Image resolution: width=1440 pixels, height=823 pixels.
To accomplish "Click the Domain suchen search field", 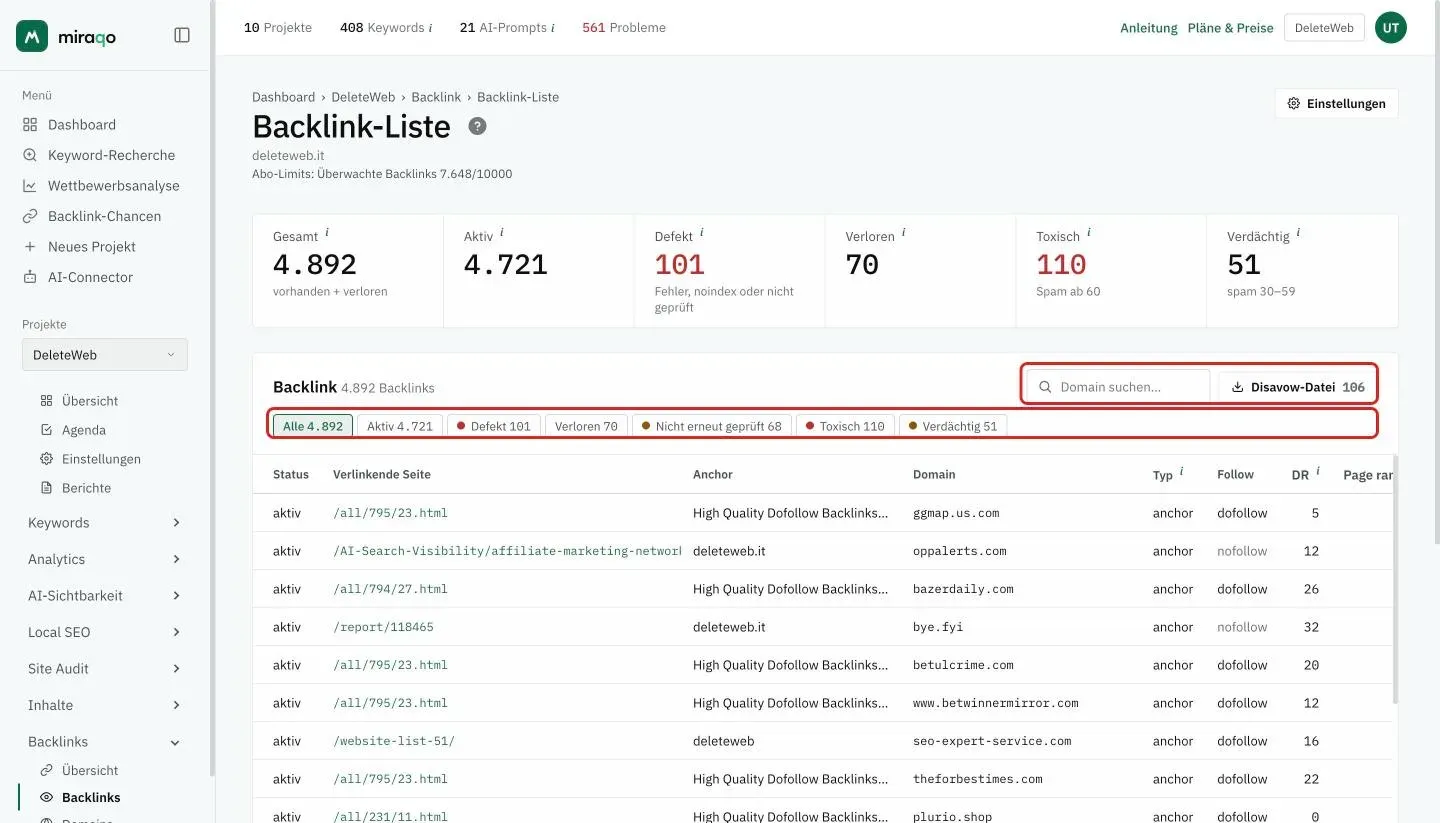I will click(1119, 387).
